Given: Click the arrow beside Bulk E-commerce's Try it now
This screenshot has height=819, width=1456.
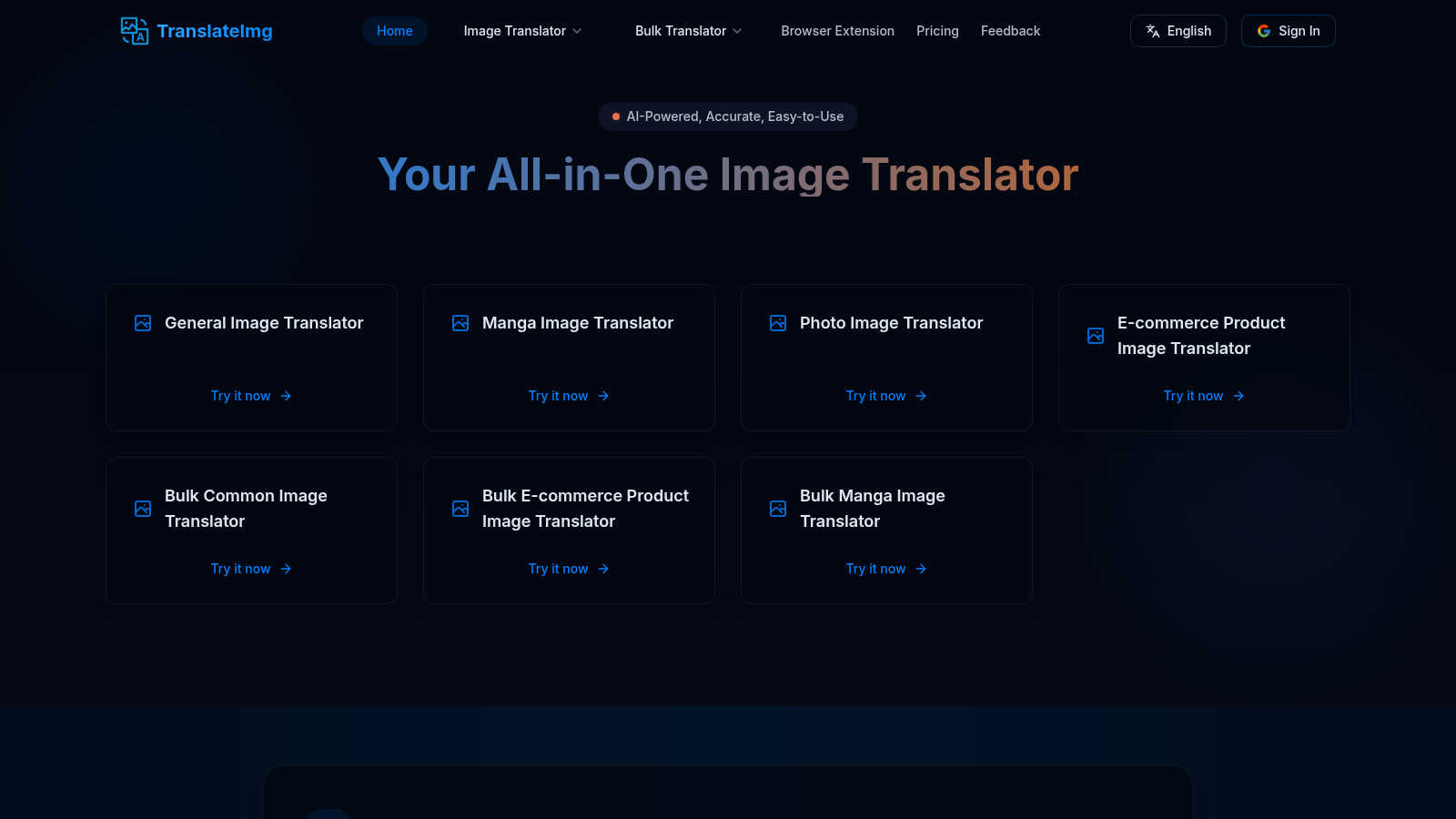Looking at the screenshot, I should coord(603,569).
